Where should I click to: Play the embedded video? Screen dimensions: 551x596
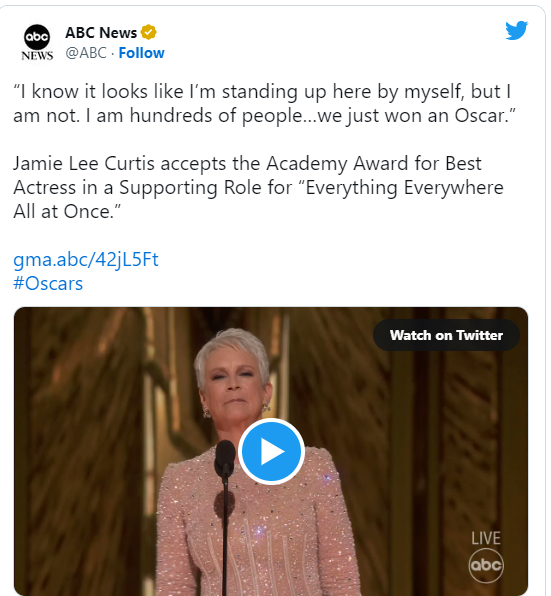pos(271,451)
